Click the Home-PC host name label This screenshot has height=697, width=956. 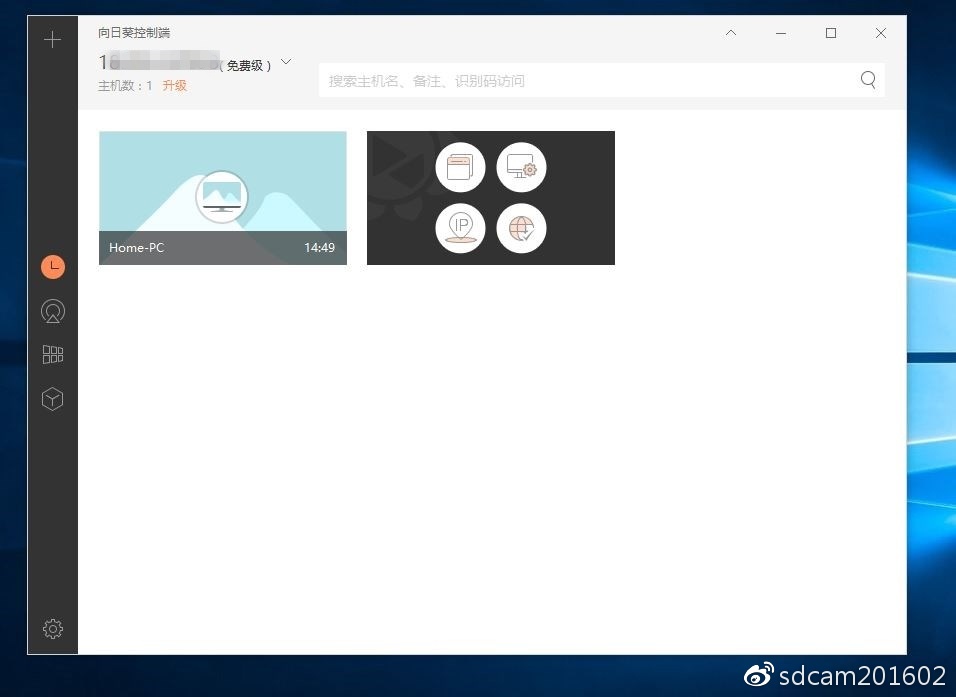click(137, 248)
